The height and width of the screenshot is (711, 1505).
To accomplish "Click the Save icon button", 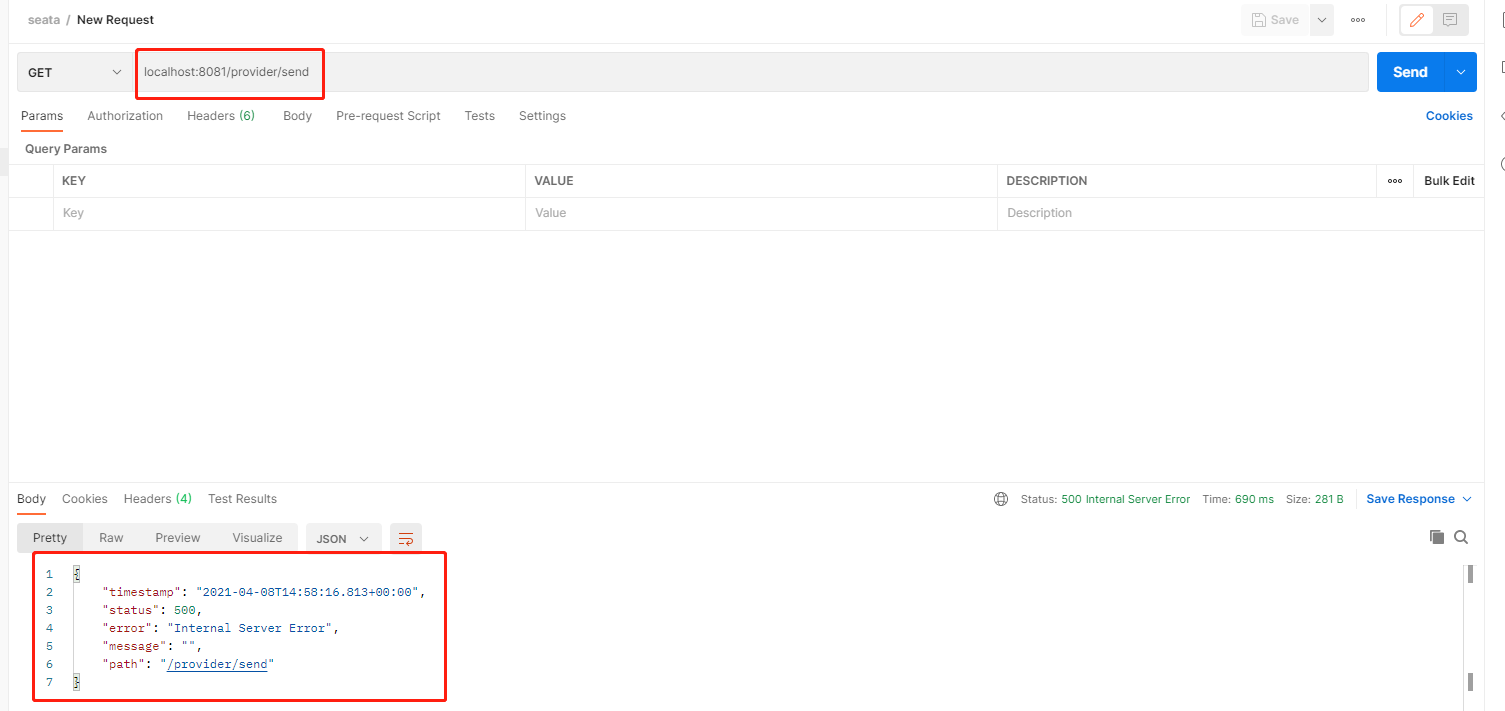I will (x=1275, y=20).
